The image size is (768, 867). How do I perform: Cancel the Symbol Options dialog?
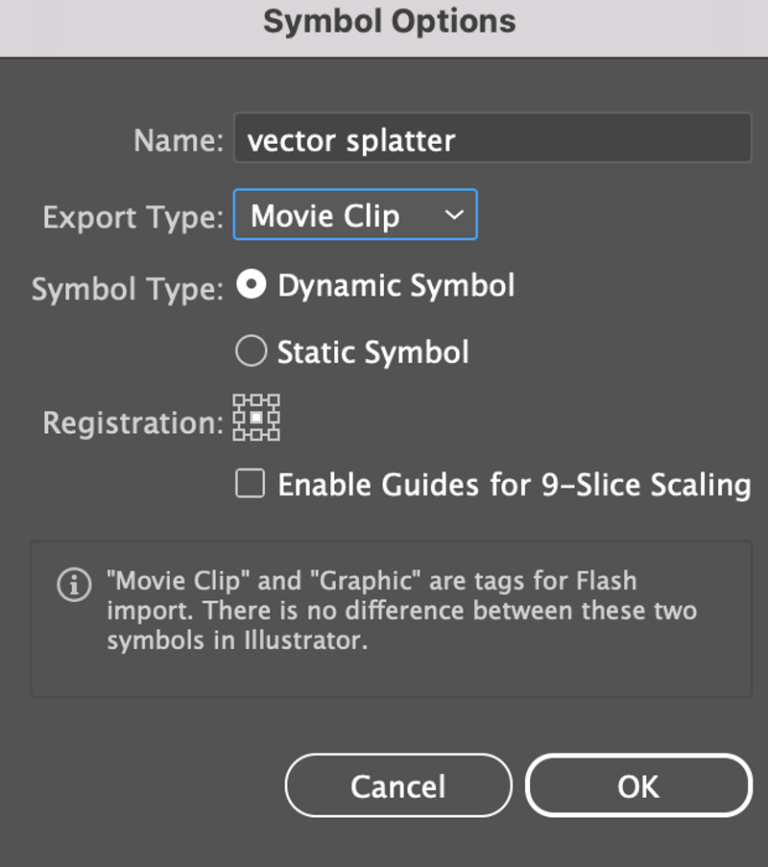(x=398, y=786)
